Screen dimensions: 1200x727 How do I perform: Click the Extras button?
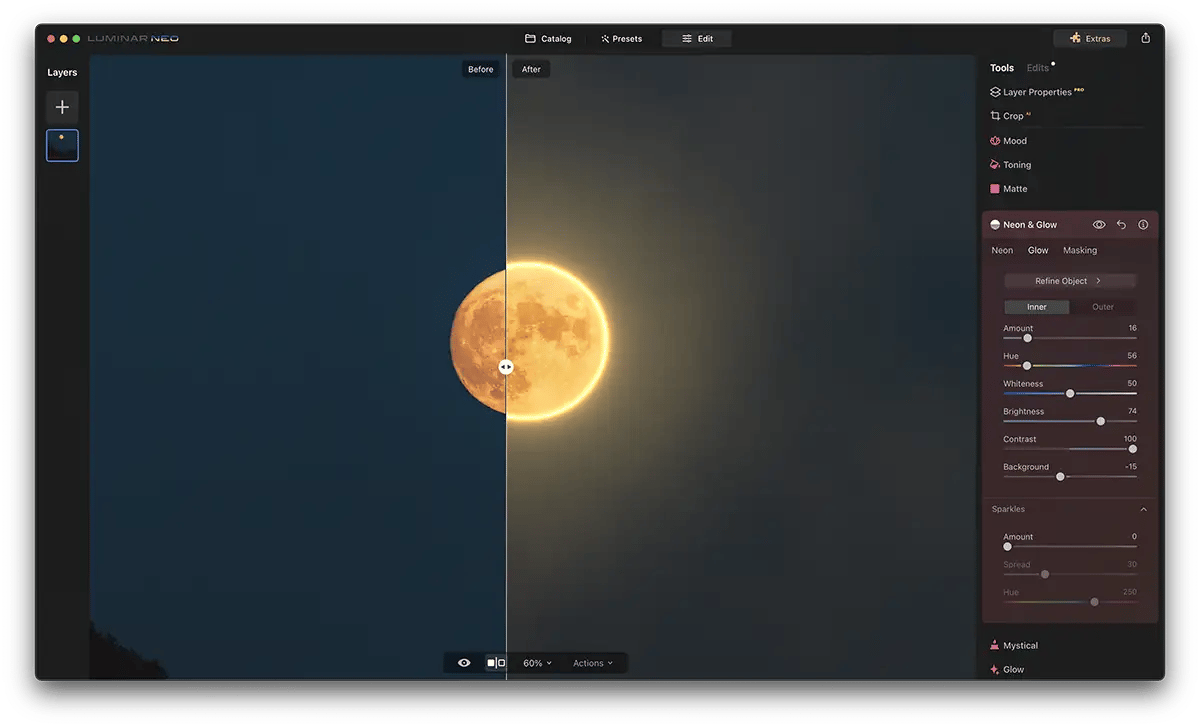coord(1090,38)
